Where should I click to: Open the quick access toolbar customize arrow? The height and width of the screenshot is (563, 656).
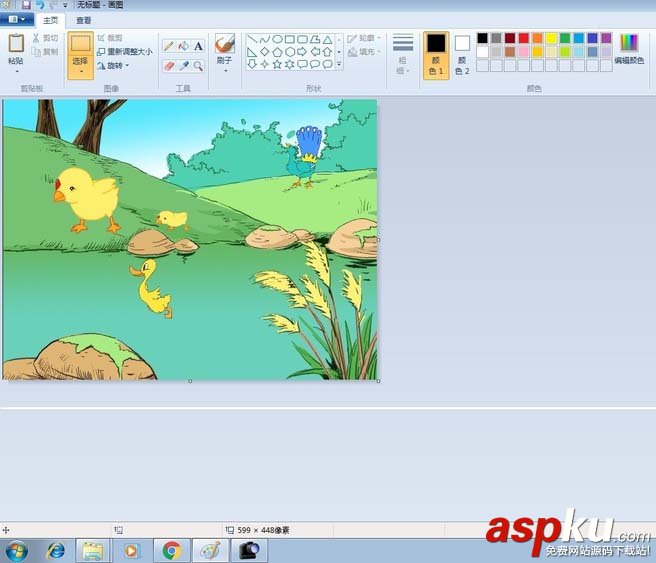pos(65,5)
